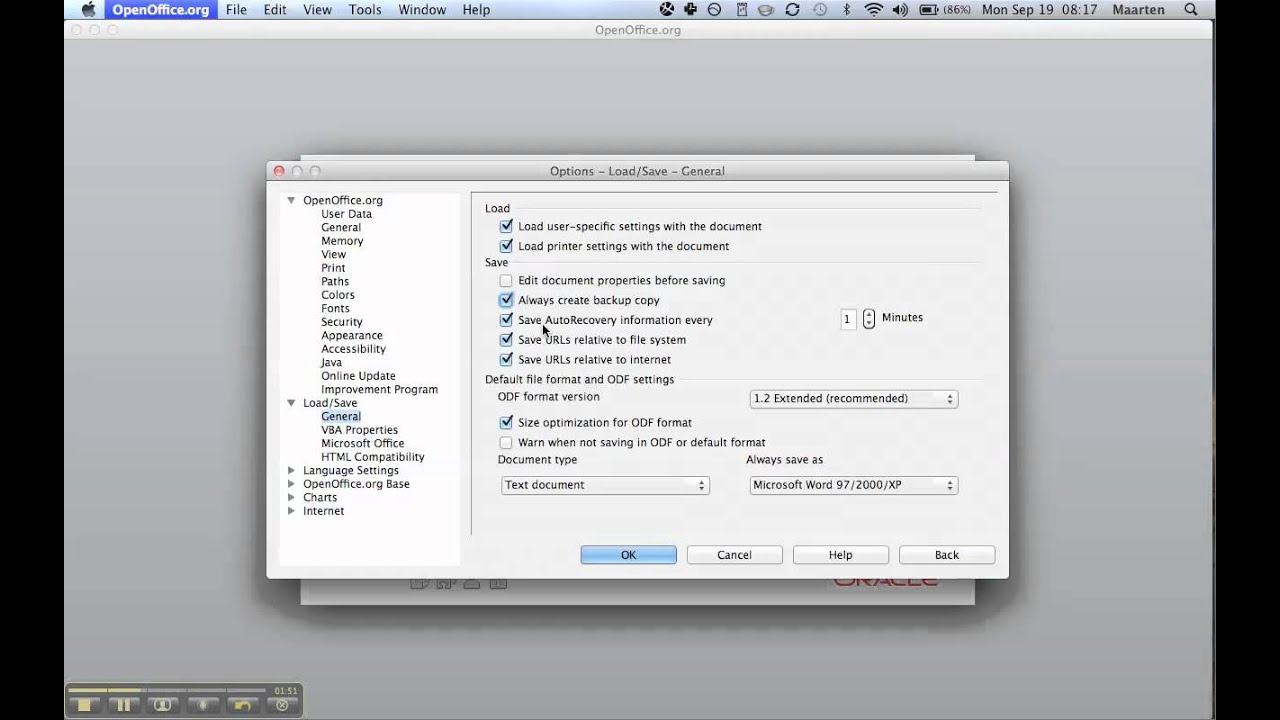Toggle the webcam icon in recorder bar
This screenshot has width=1280, height=720.
(x=163, y=705)
